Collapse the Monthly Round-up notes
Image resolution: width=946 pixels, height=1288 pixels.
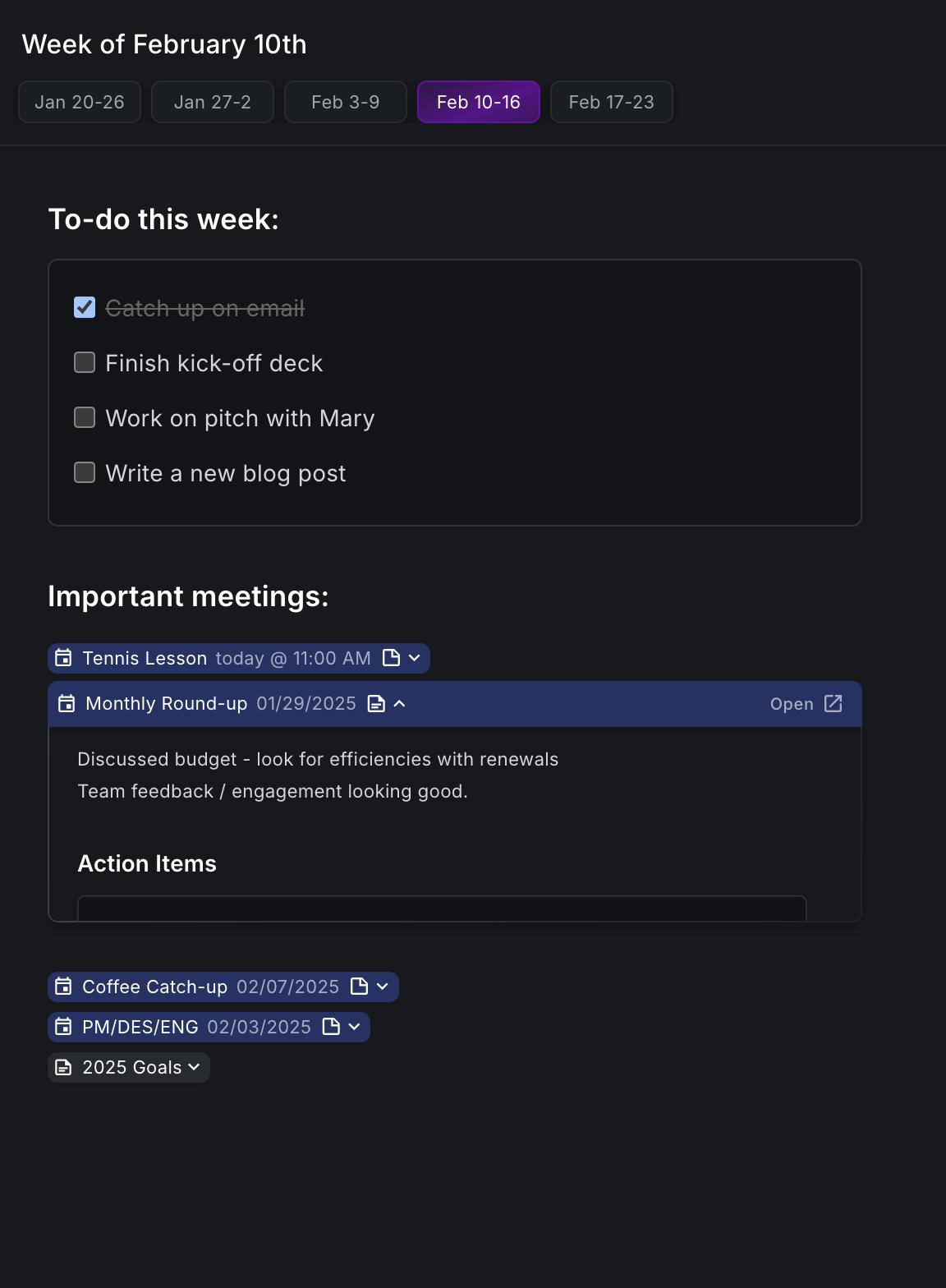click(x=401, y=703)
